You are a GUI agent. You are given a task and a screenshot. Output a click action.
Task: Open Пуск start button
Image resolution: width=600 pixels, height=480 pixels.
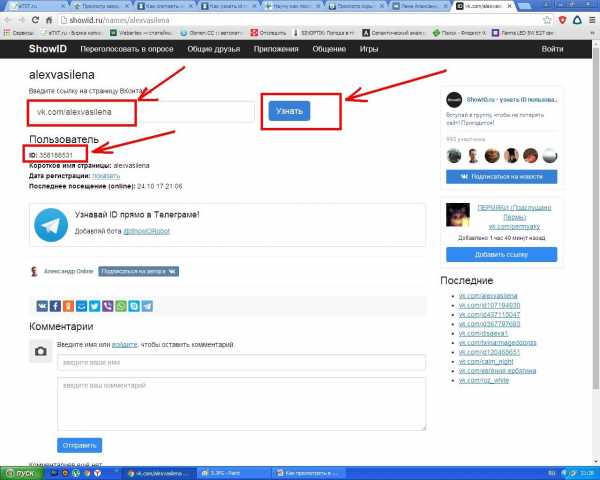point(21,473)
